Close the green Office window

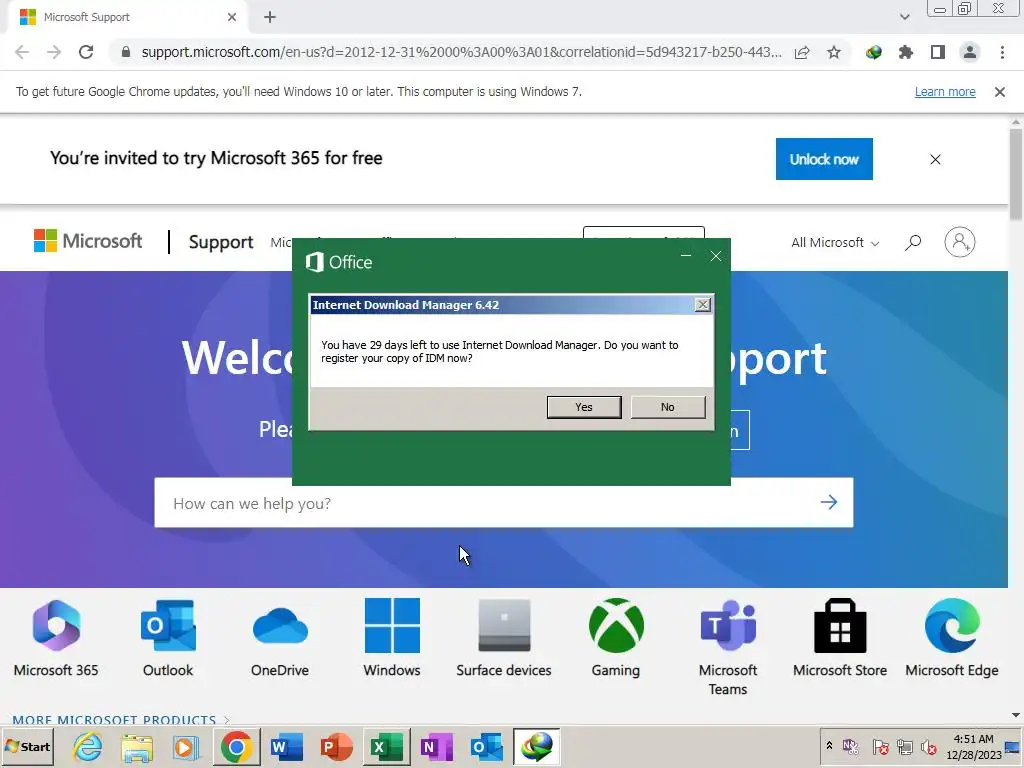pyautogui.click(x=716, y=256)
